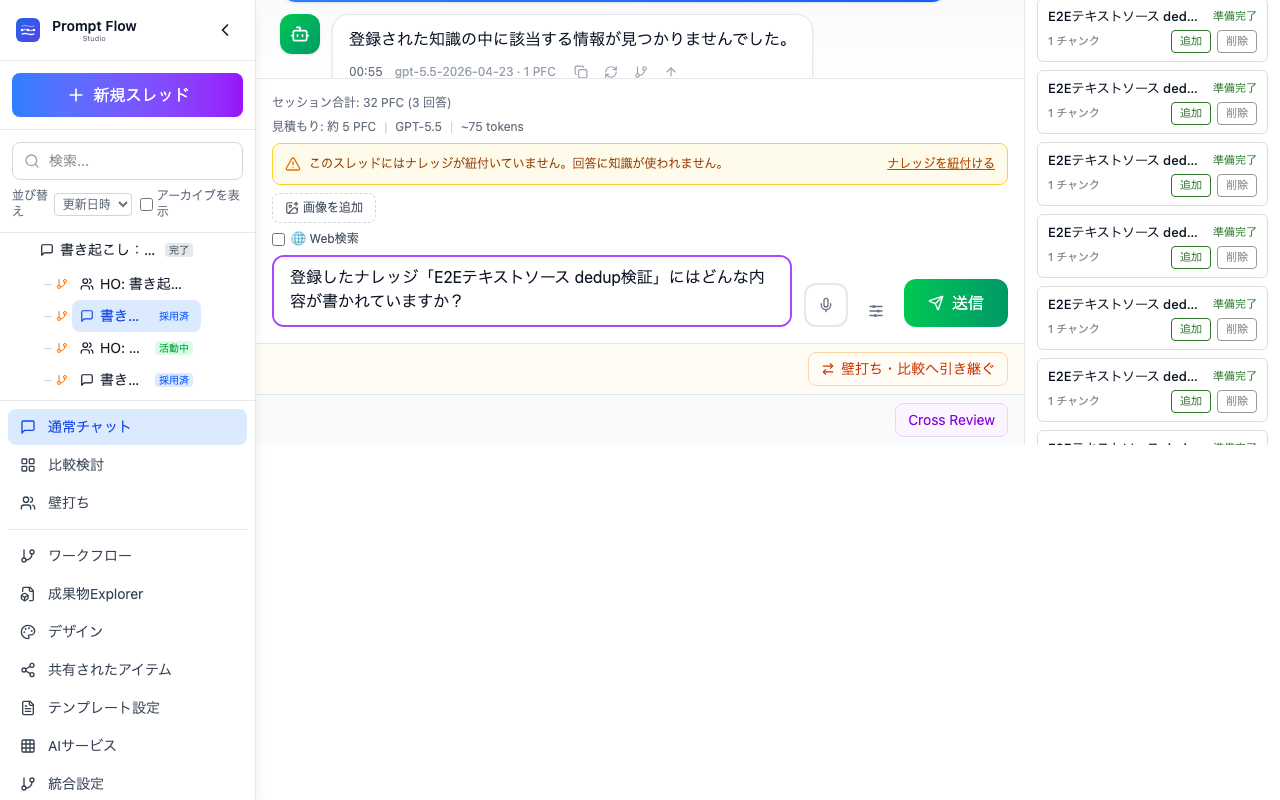Click the share icon for 共有されたアイテム
The height and width of the screenshot is (800, 1280).
pyautogui.click(x=28, y=670)
